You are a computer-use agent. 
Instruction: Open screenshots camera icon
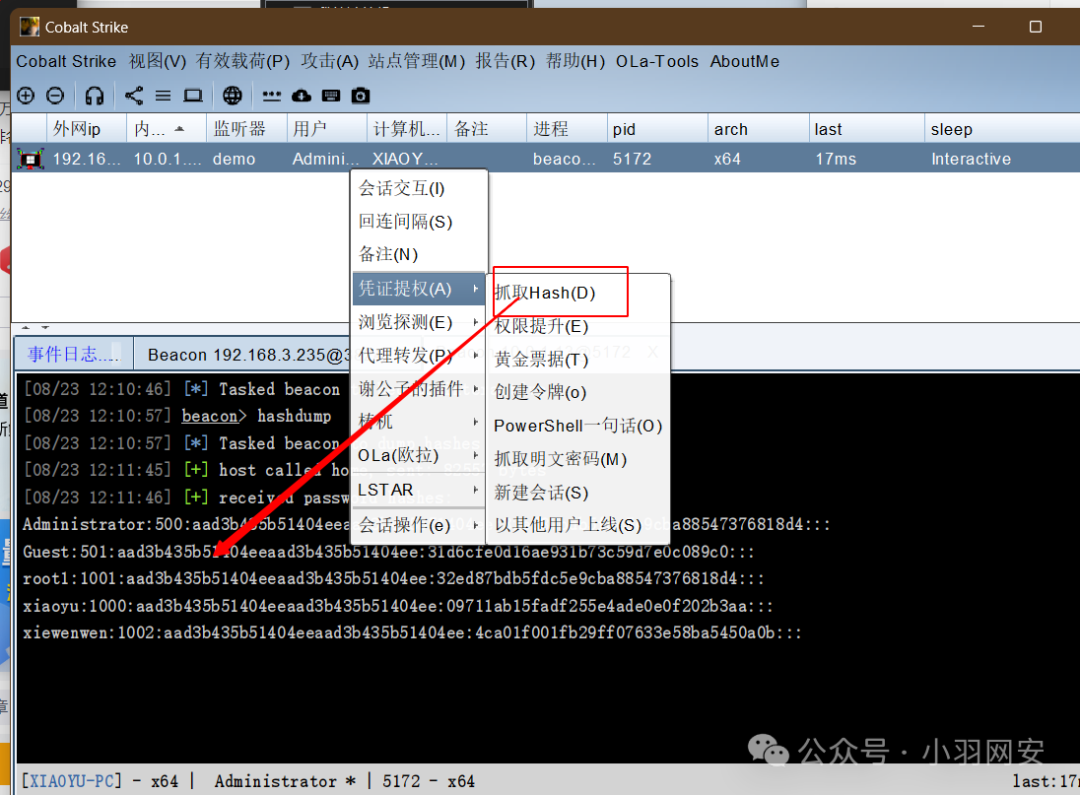click(360, 95)
